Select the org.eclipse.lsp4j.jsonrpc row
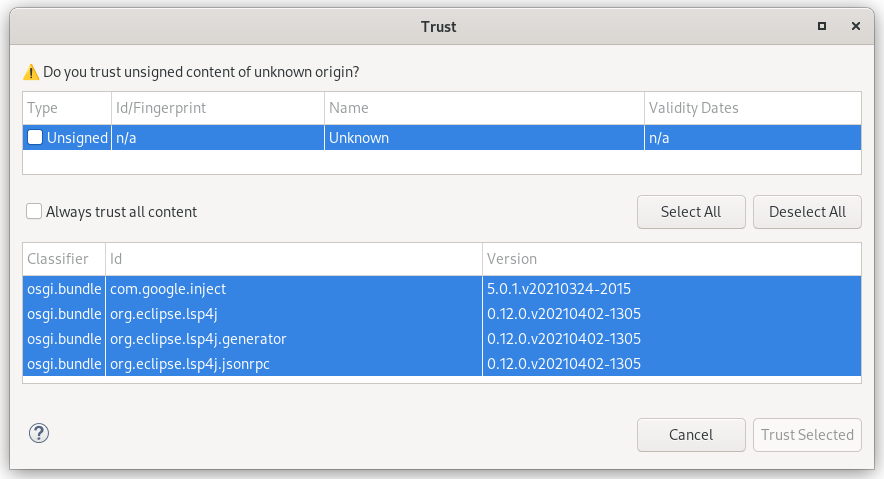This screenshot has width=884, height=479. pos(442,363)
